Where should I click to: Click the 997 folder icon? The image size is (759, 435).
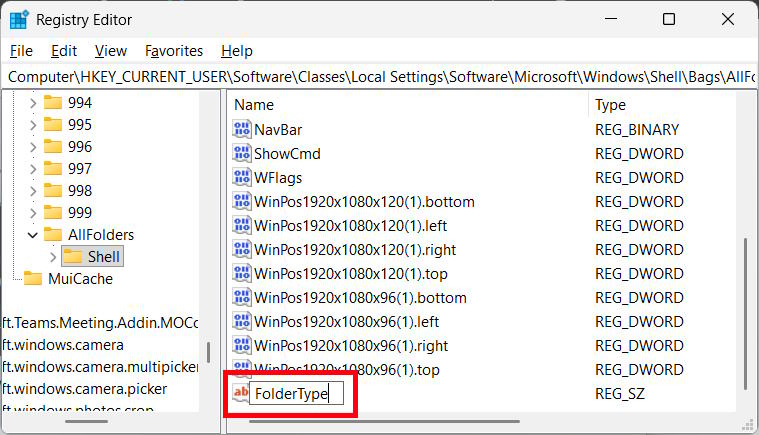pos(53,168)
